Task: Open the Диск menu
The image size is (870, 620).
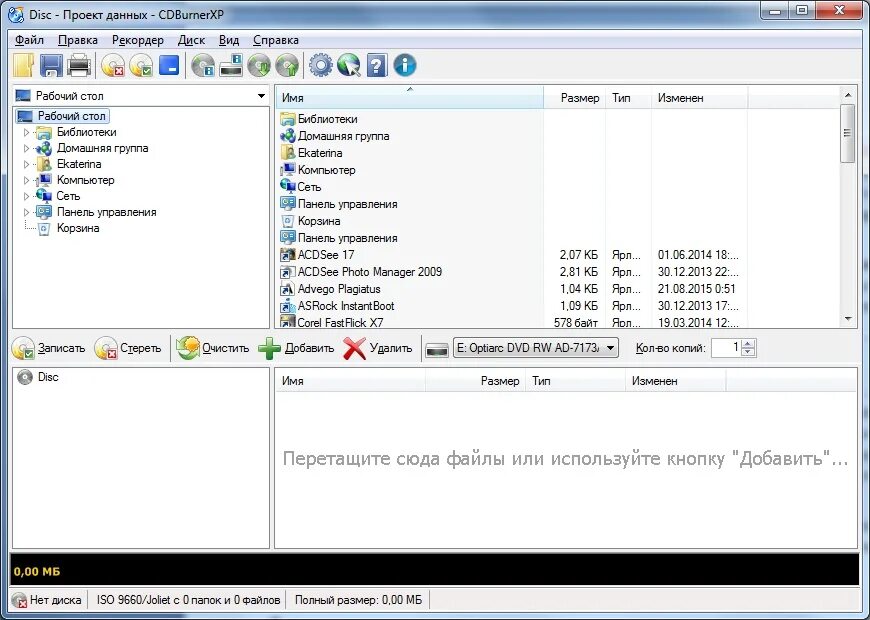Action: (x=191, y=40)
